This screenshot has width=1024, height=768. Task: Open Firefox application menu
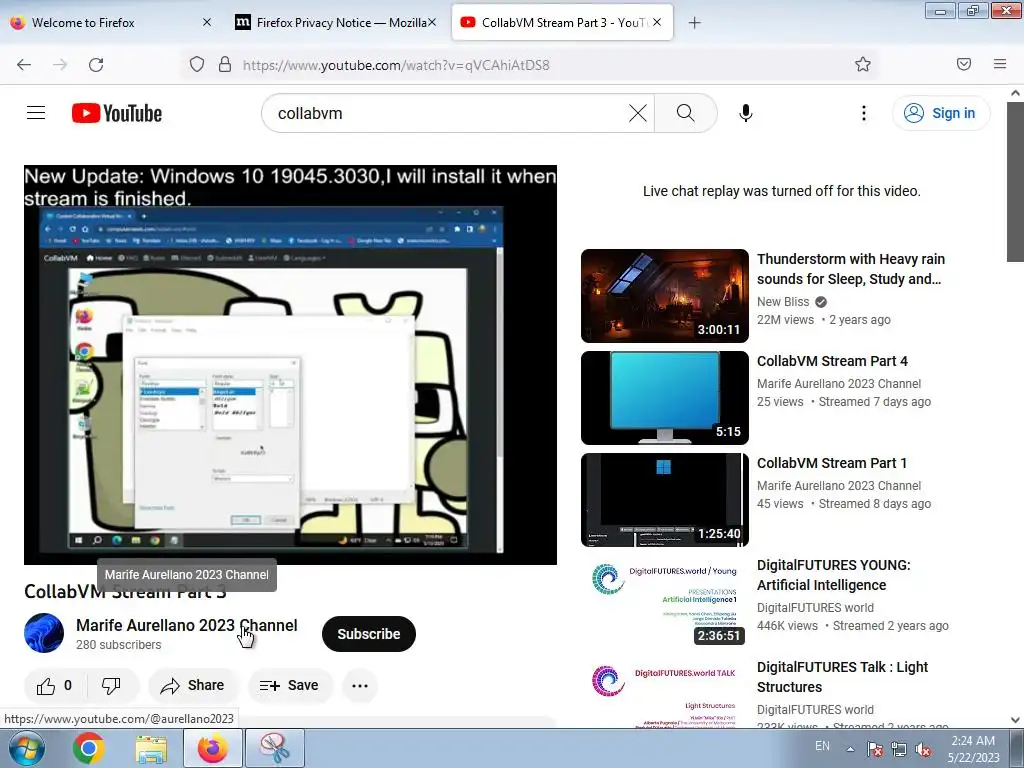click(1000, 64)
